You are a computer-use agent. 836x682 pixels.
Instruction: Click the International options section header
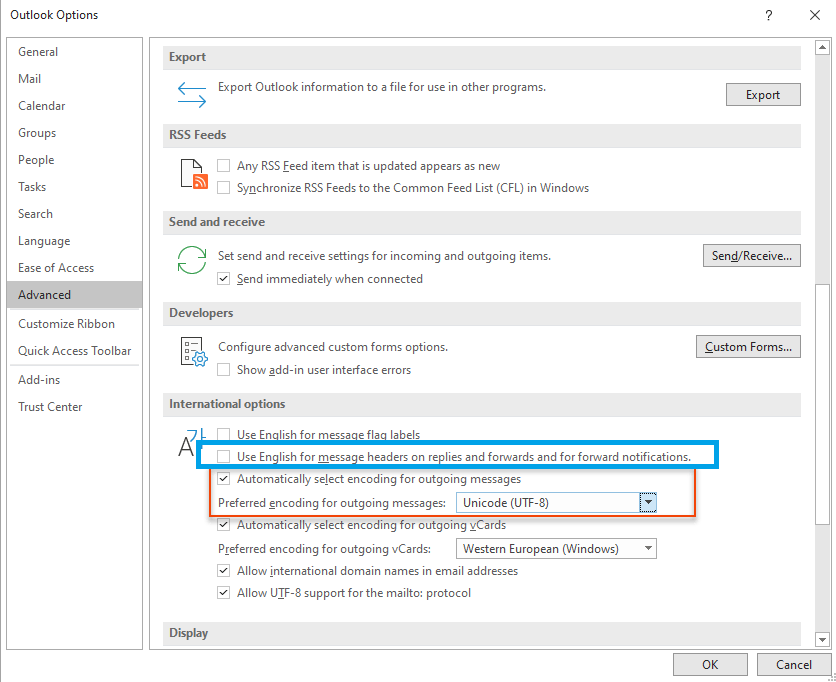[x=482, y=404]
